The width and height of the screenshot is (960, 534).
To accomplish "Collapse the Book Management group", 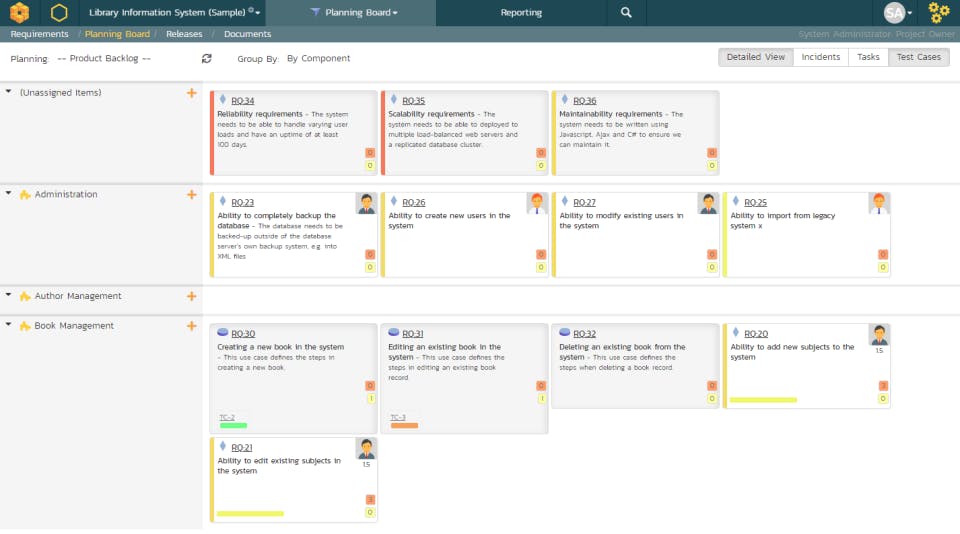I will click(9, 325).
